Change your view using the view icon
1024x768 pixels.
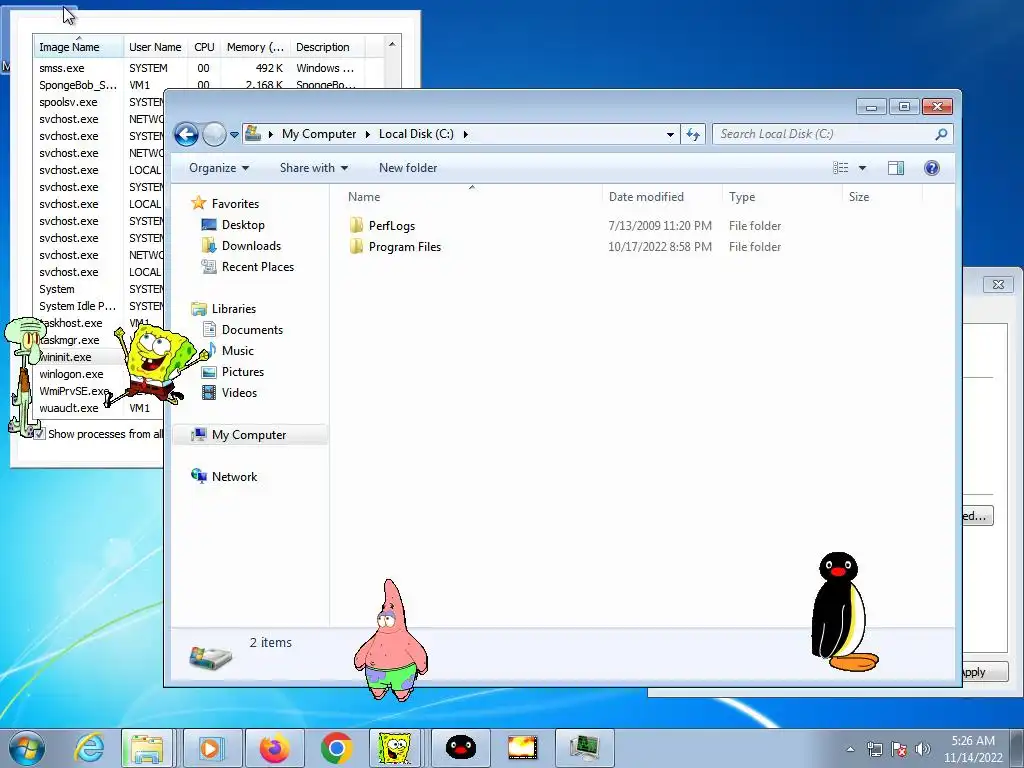[x=840, y=168]
